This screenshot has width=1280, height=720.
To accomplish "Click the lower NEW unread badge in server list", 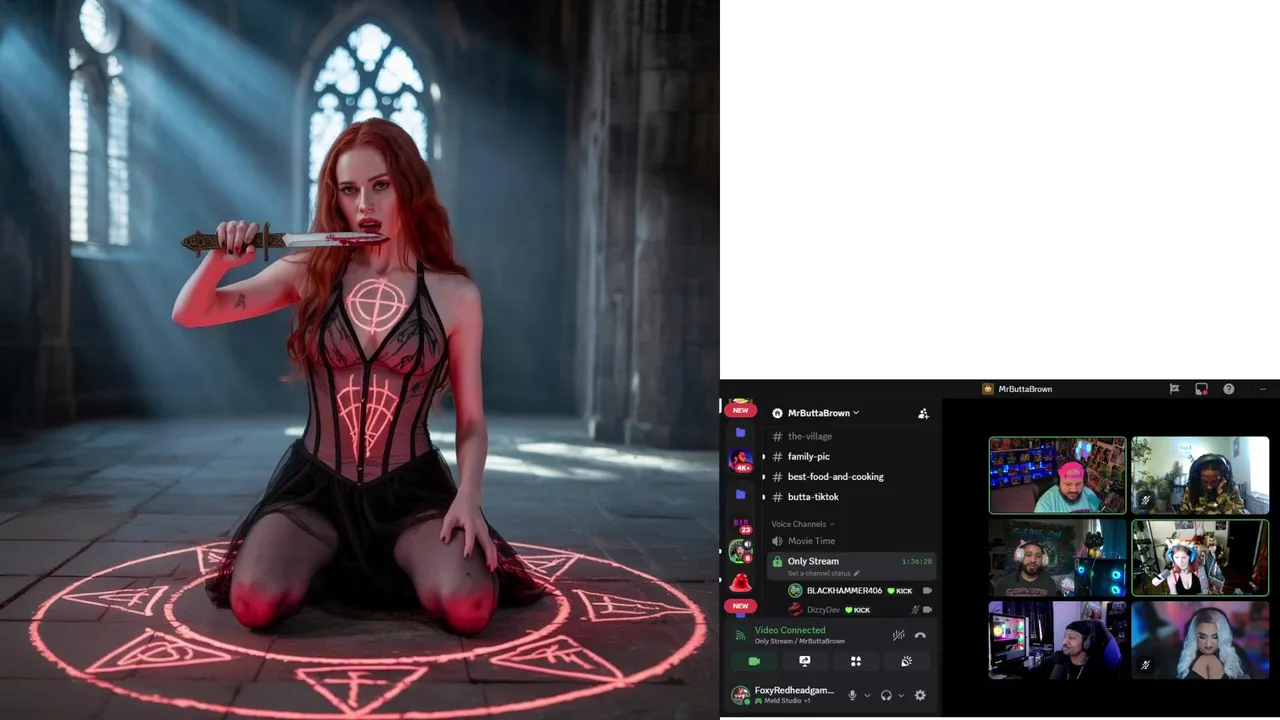I will [x=740, y=606].
